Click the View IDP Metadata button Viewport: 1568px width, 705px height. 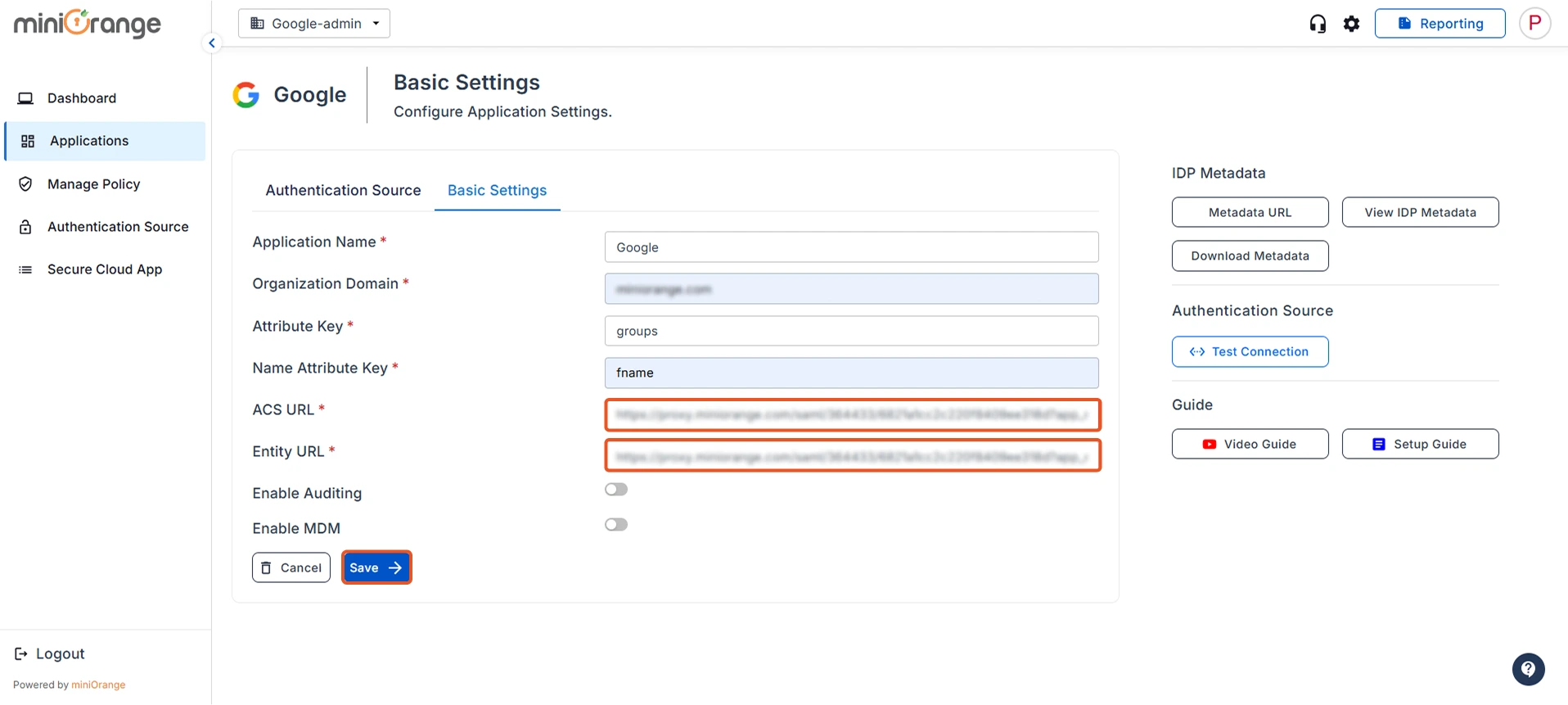(x=1420, y=212)
